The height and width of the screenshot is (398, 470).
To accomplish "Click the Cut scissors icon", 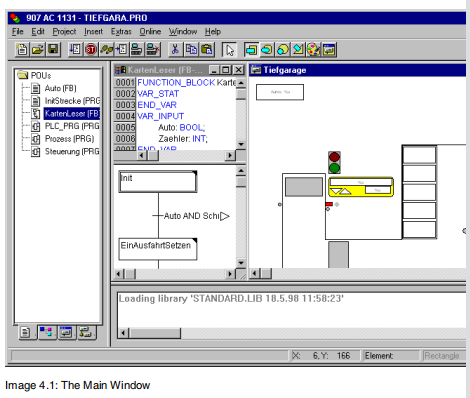I will click(x=175, y=50).
